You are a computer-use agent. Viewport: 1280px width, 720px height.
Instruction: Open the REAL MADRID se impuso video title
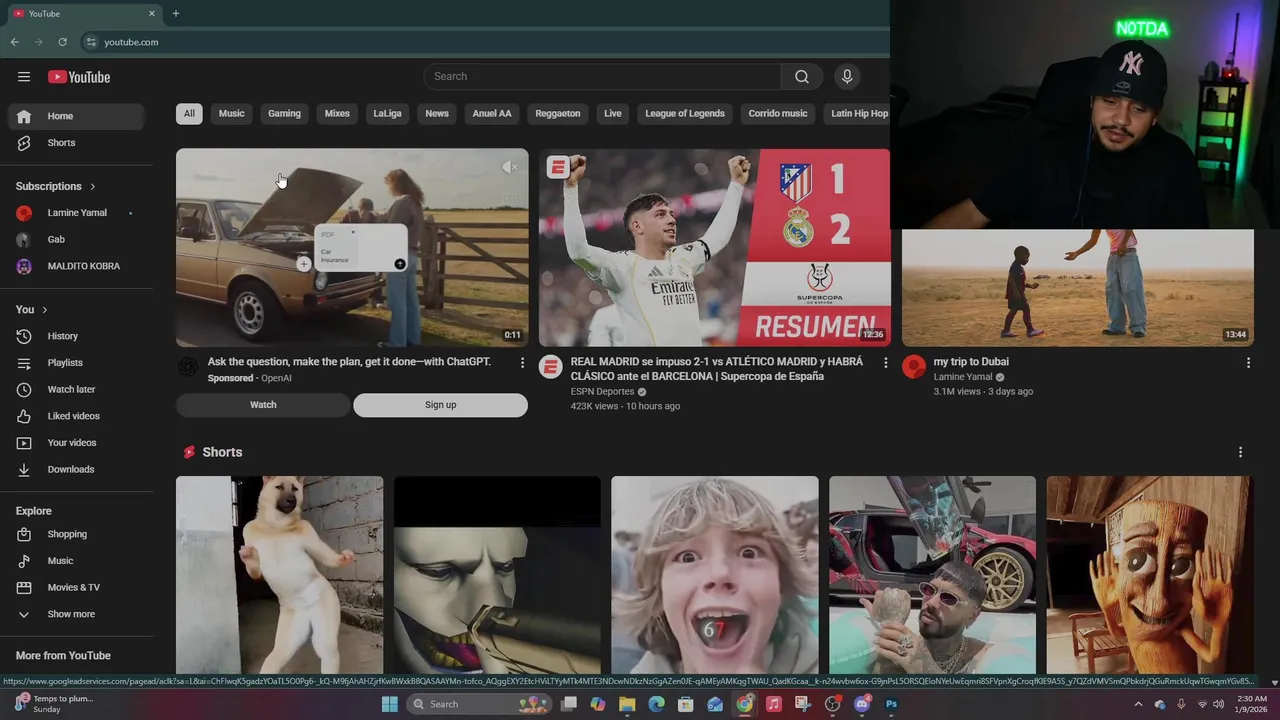pos(717,369)
